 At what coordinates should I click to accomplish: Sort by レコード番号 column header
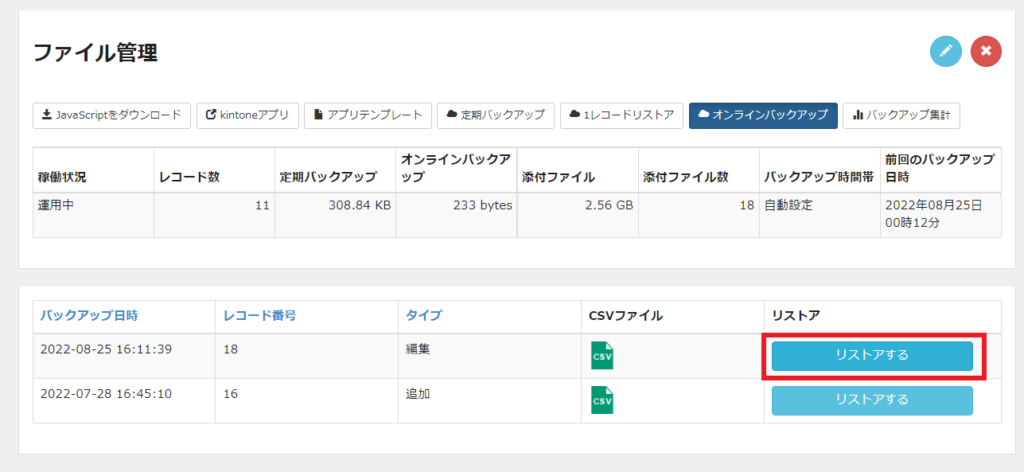point(260,316)
